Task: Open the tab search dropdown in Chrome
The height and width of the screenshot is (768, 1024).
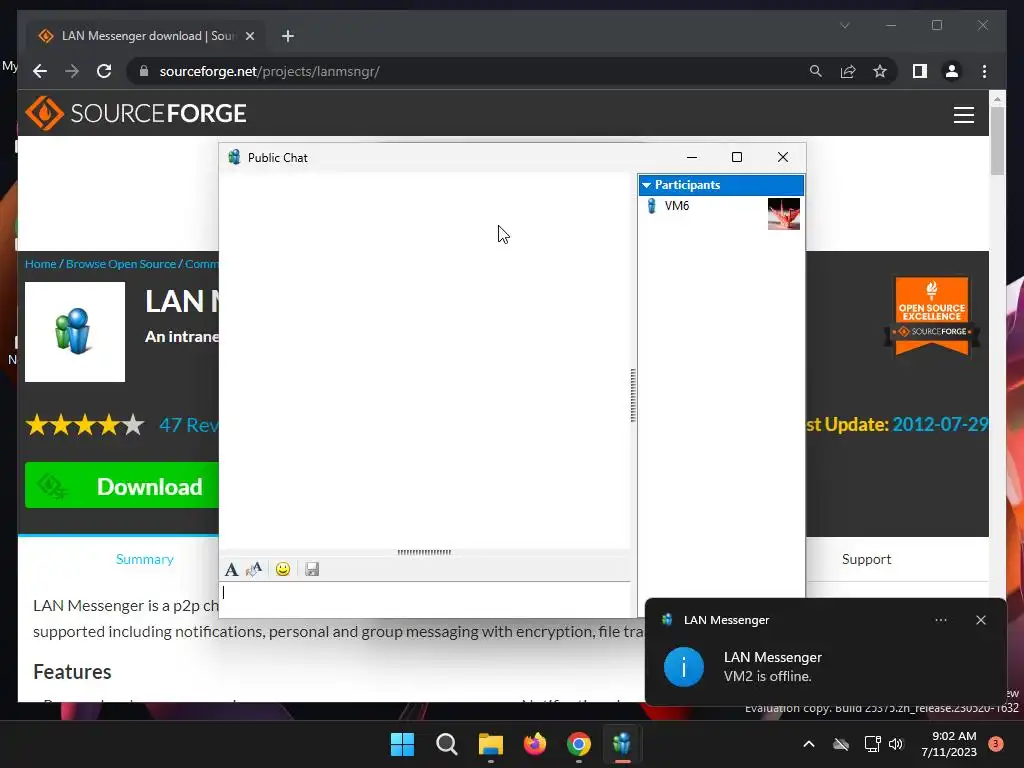Action: pos(844,25)
